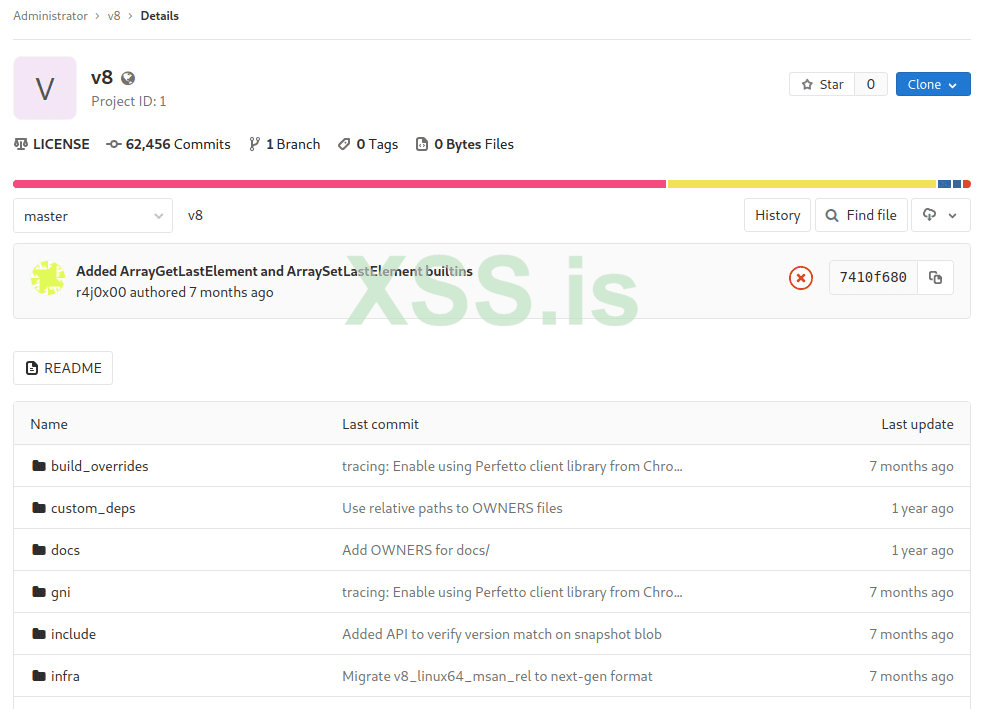Open the 0 Bytes Files link
982x709 pixels.
(465, 145)
